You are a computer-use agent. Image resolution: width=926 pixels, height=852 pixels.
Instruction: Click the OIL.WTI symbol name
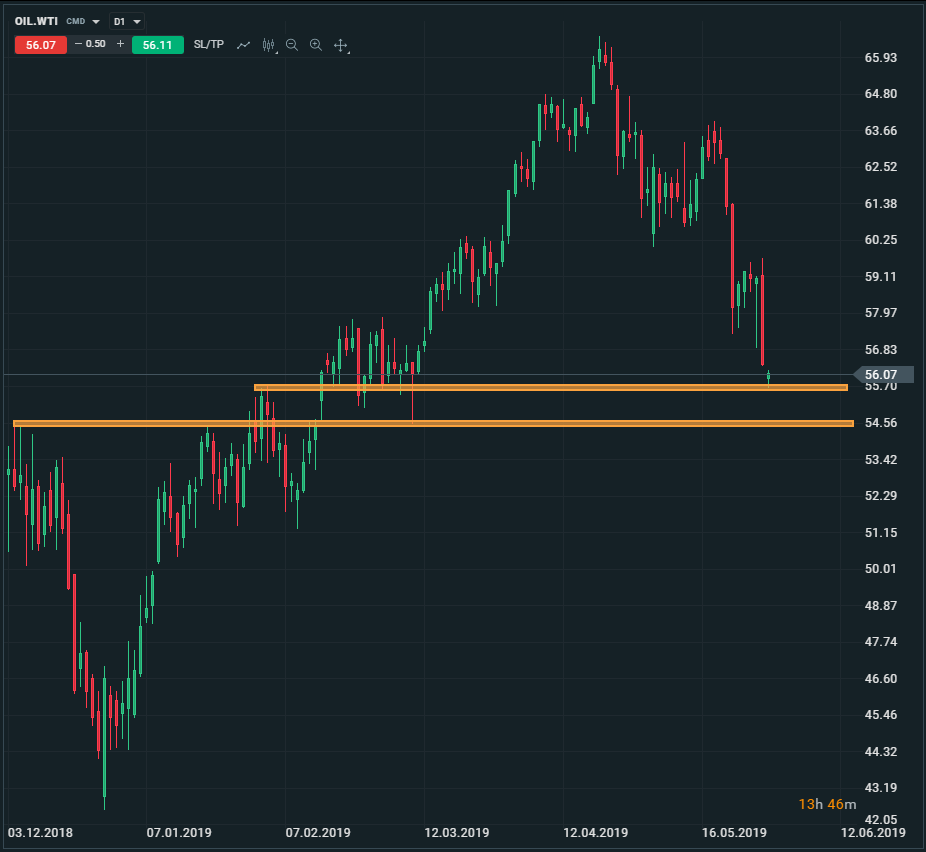pos(36,21)
